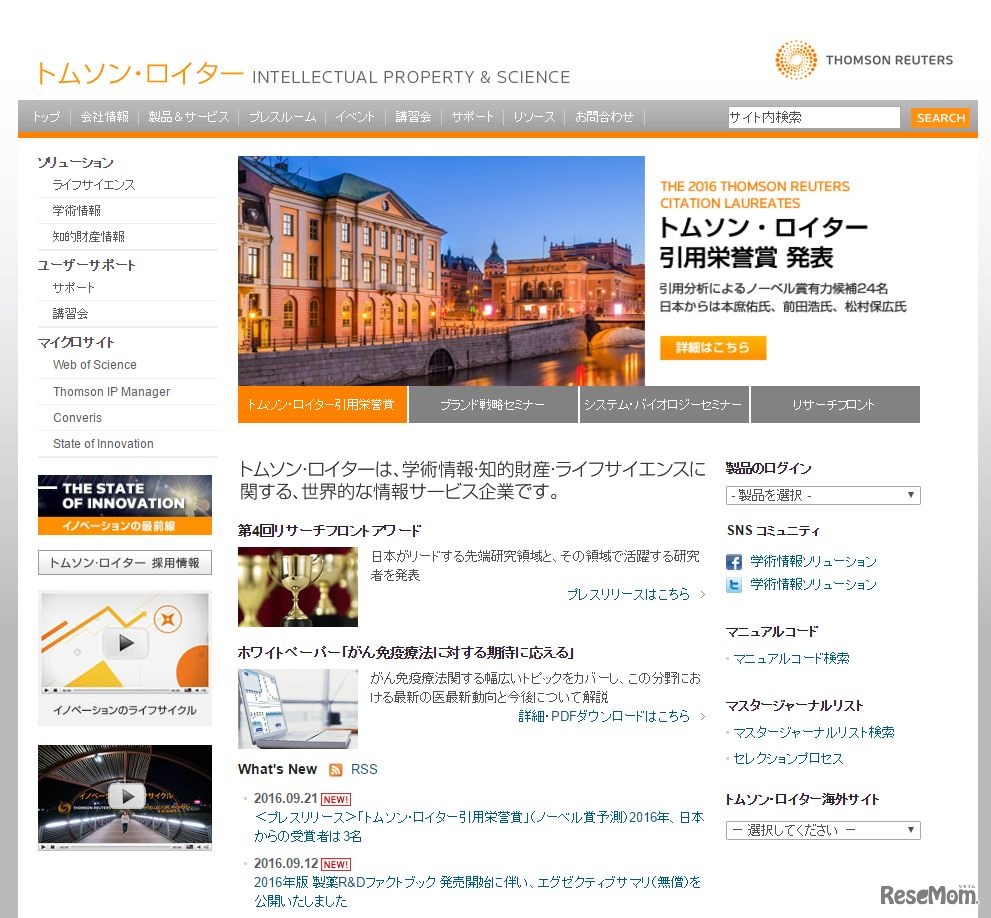Open サポート under ユーザーサポート sidebar
991x918 pixels.
pyautogui.click(x=73, y=288)
